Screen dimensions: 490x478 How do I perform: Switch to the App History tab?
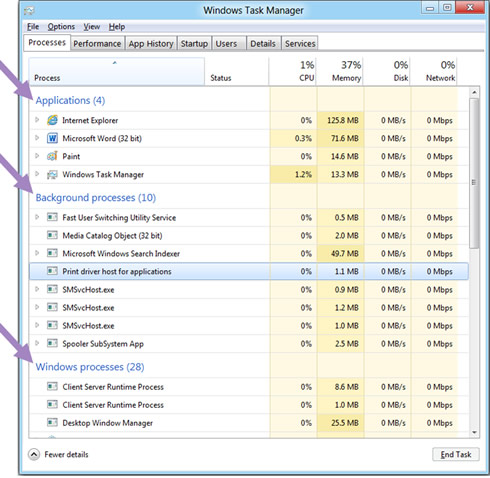pyautogui.click(x=151, y=44)
